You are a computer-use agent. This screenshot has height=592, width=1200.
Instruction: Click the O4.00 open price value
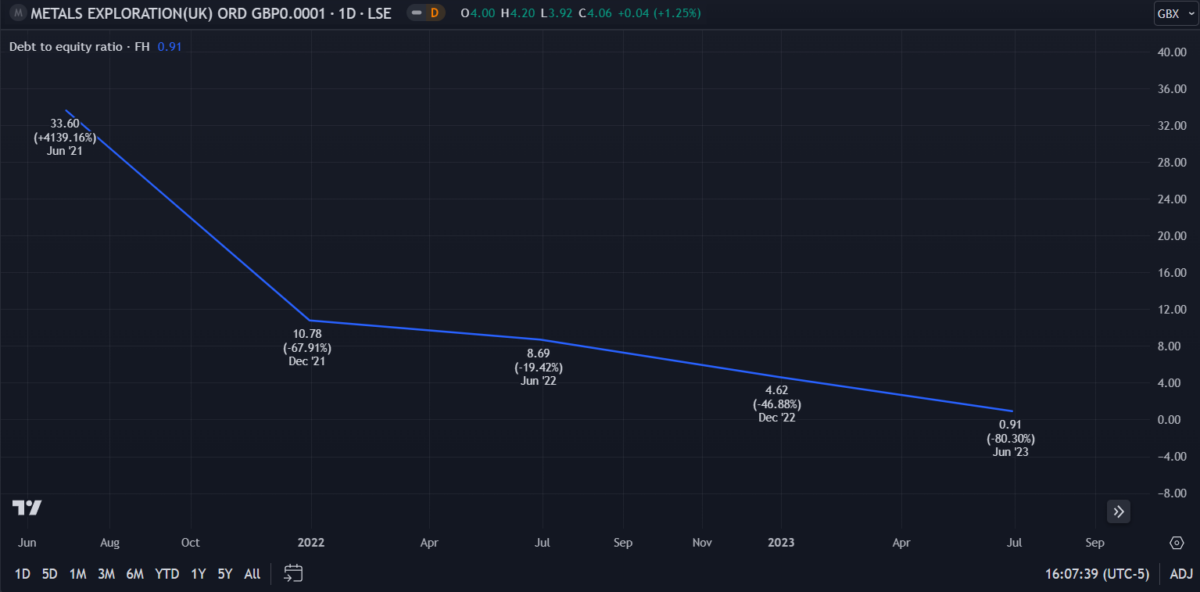point(477,13)
